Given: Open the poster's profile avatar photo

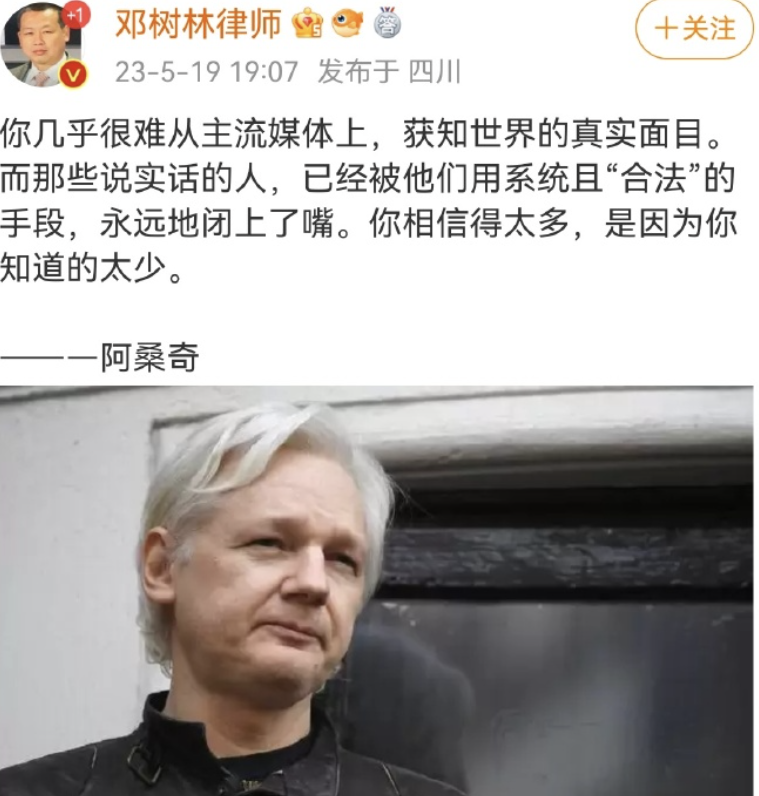Looking at the screenshot, I should pos(42,44).
